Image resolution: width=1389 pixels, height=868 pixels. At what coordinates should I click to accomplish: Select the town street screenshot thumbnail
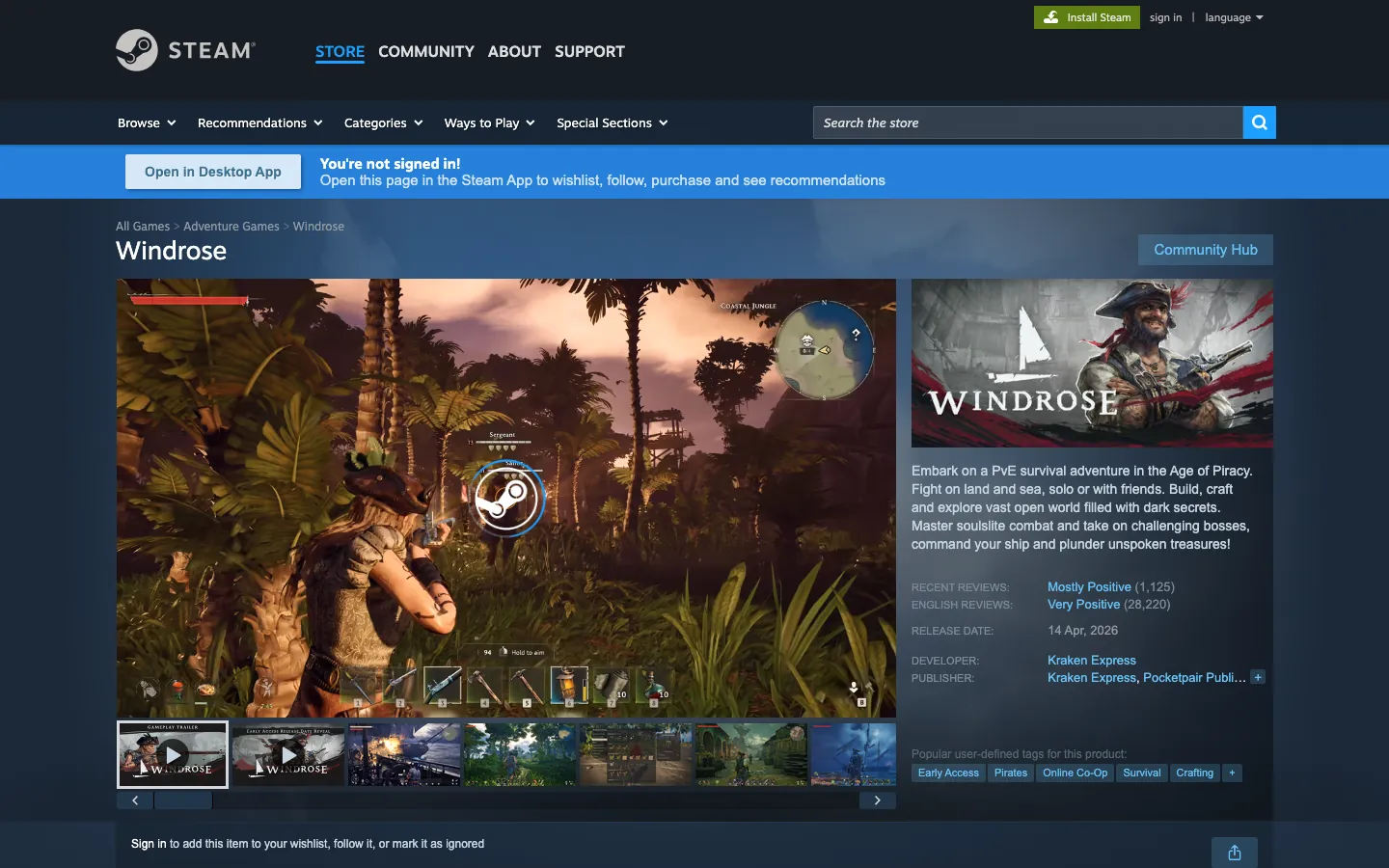coord(751,754)
